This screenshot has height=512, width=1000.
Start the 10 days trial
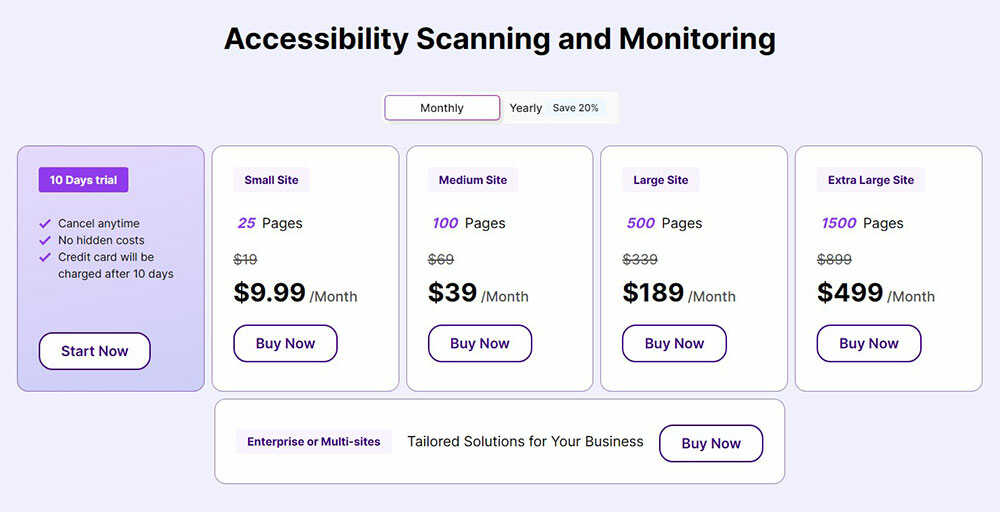[95, 351]
